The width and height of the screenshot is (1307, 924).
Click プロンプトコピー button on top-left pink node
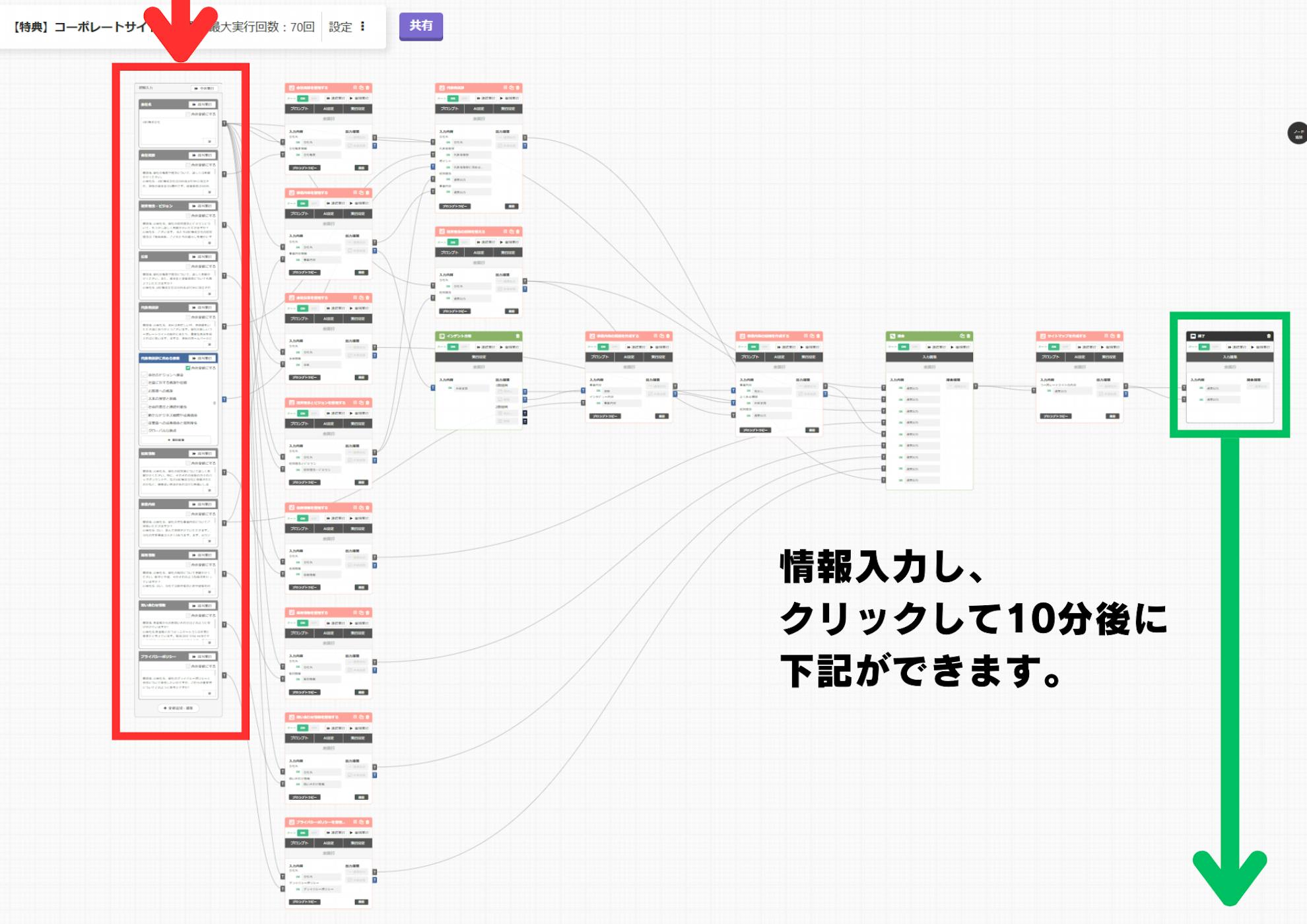click(x=304, y=168)
